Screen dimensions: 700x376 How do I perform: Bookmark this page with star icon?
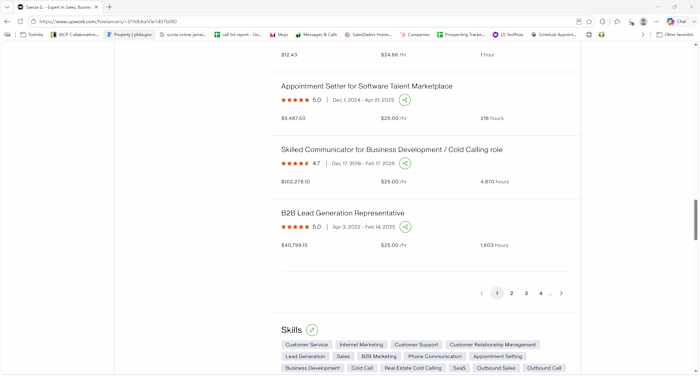(589, 21)
